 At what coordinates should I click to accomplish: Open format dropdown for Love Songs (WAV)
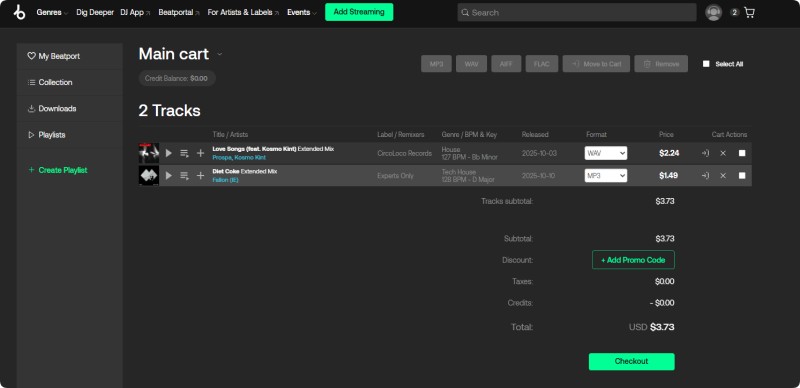click(606, 153)
